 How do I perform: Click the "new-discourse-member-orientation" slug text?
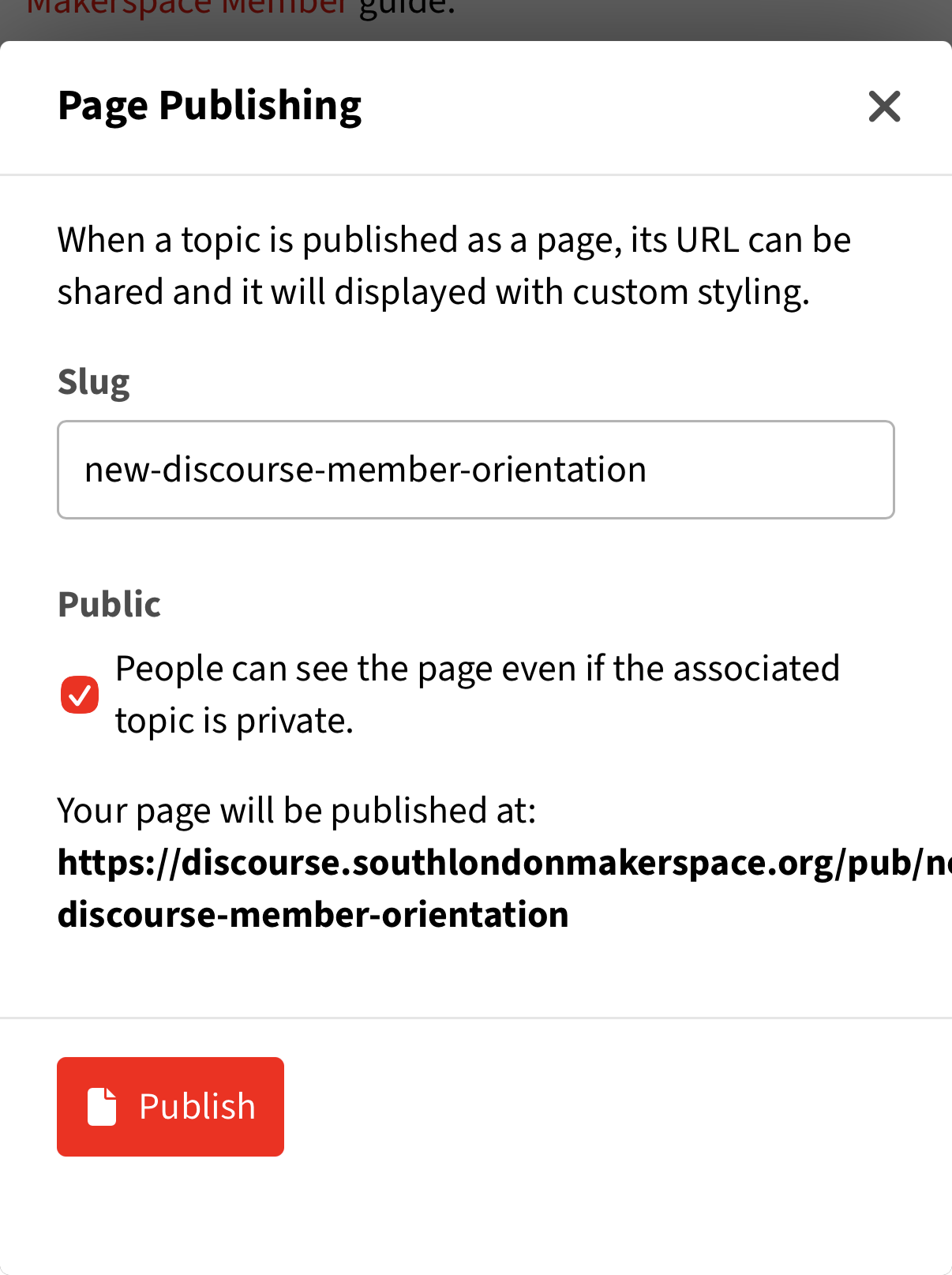(365, 470)
